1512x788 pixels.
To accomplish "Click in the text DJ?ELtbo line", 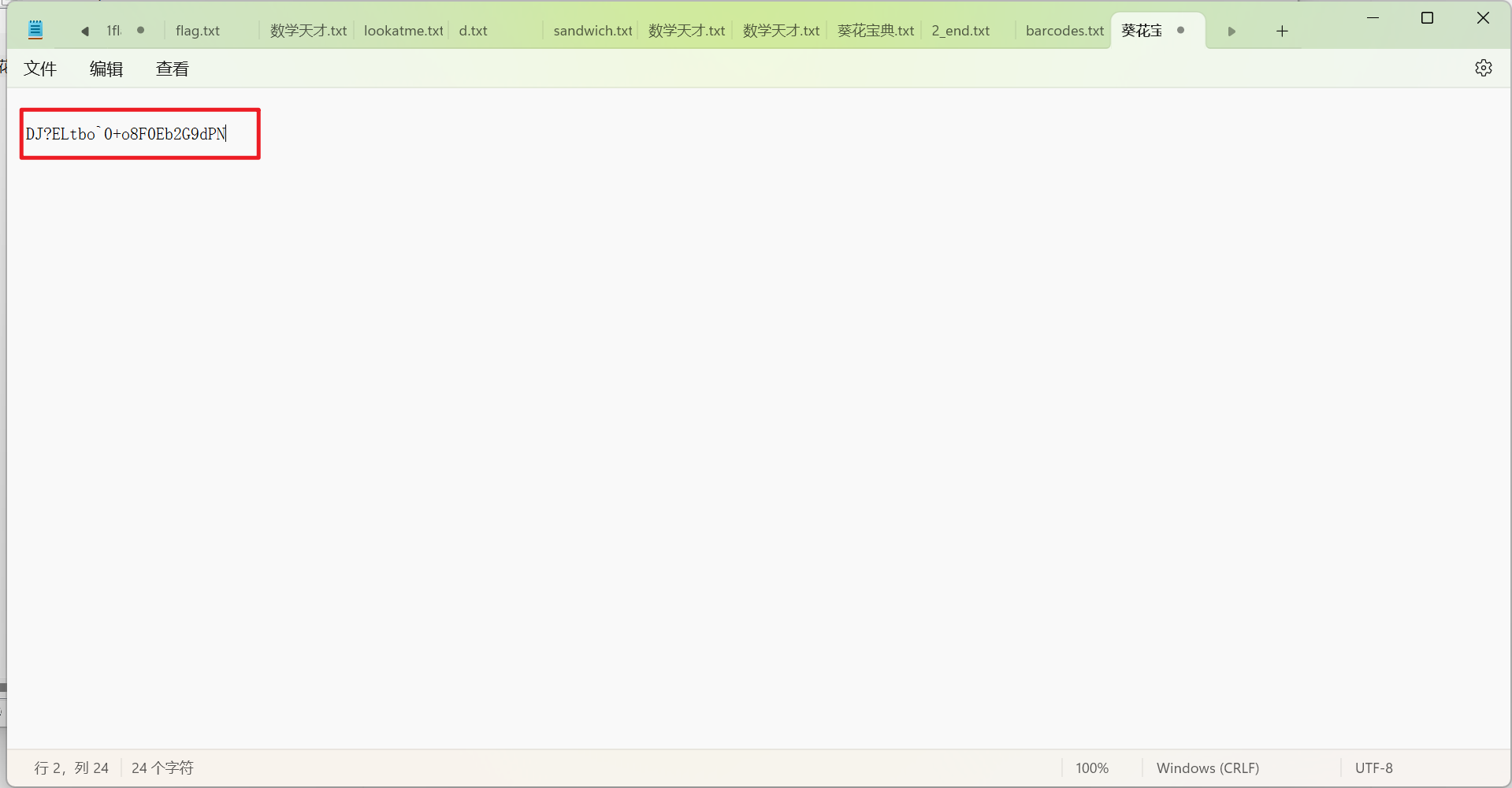I will pyautogui.click(x=126, y=135).
